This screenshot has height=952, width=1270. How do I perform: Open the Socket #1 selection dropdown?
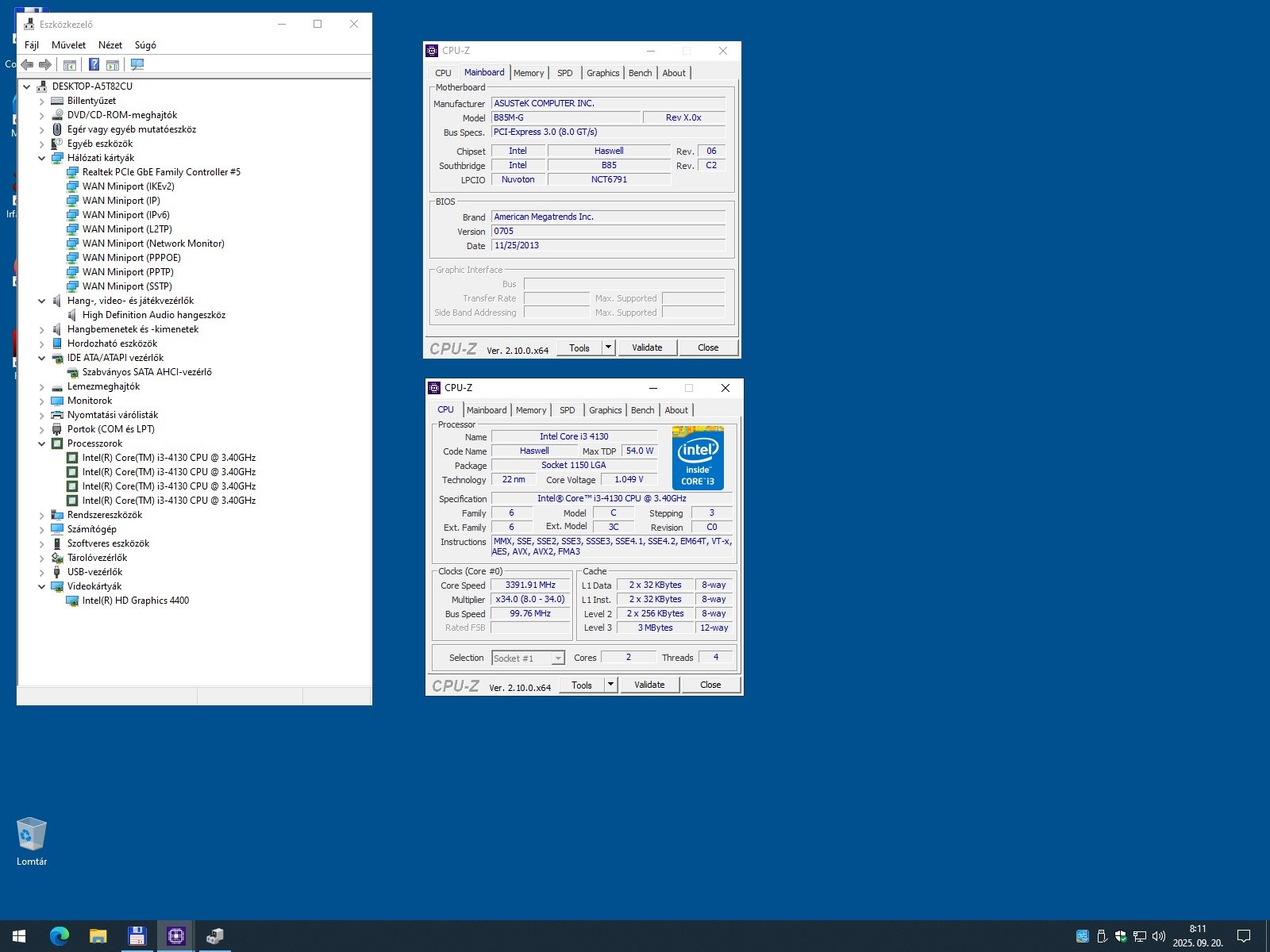click(x=558, y=658)
